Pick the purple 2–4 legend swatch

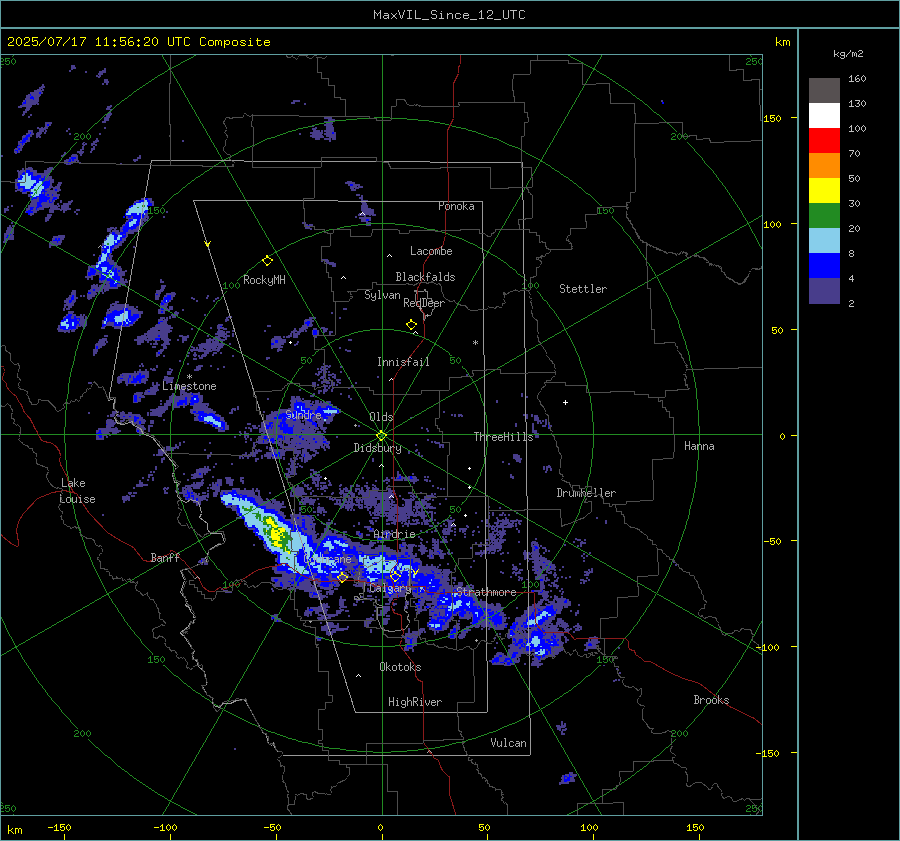click(x=824, y=291)
